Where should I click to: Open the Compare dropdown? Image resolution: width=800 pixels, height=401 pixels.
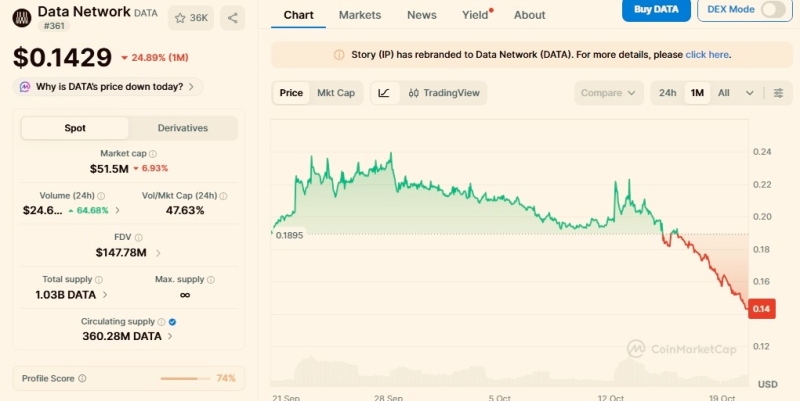point(608,93)
